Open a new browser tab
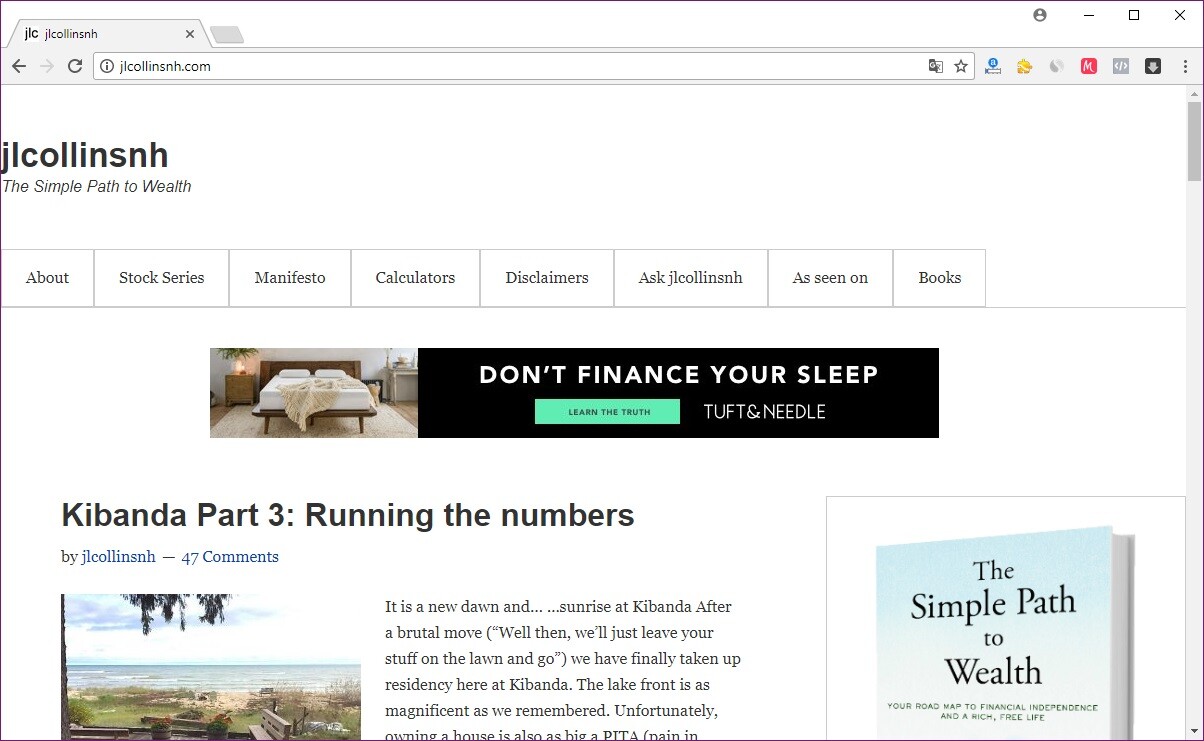Screen dimensions: 1204x741 click(227, 35)
